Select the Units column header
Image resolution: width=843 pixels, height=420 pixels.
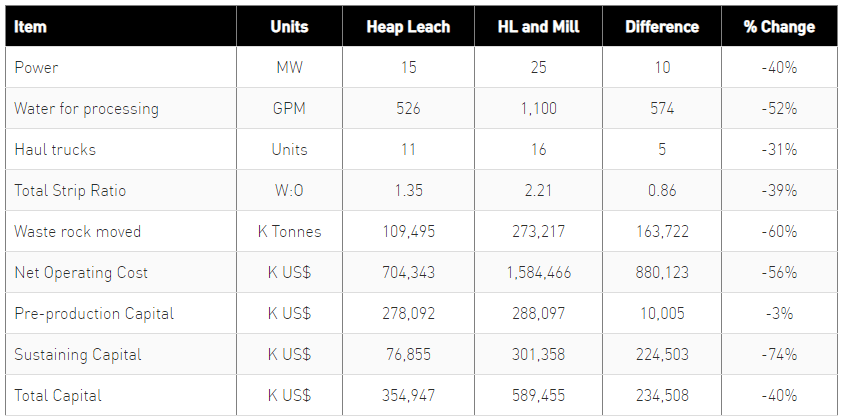tap(289, 27)
